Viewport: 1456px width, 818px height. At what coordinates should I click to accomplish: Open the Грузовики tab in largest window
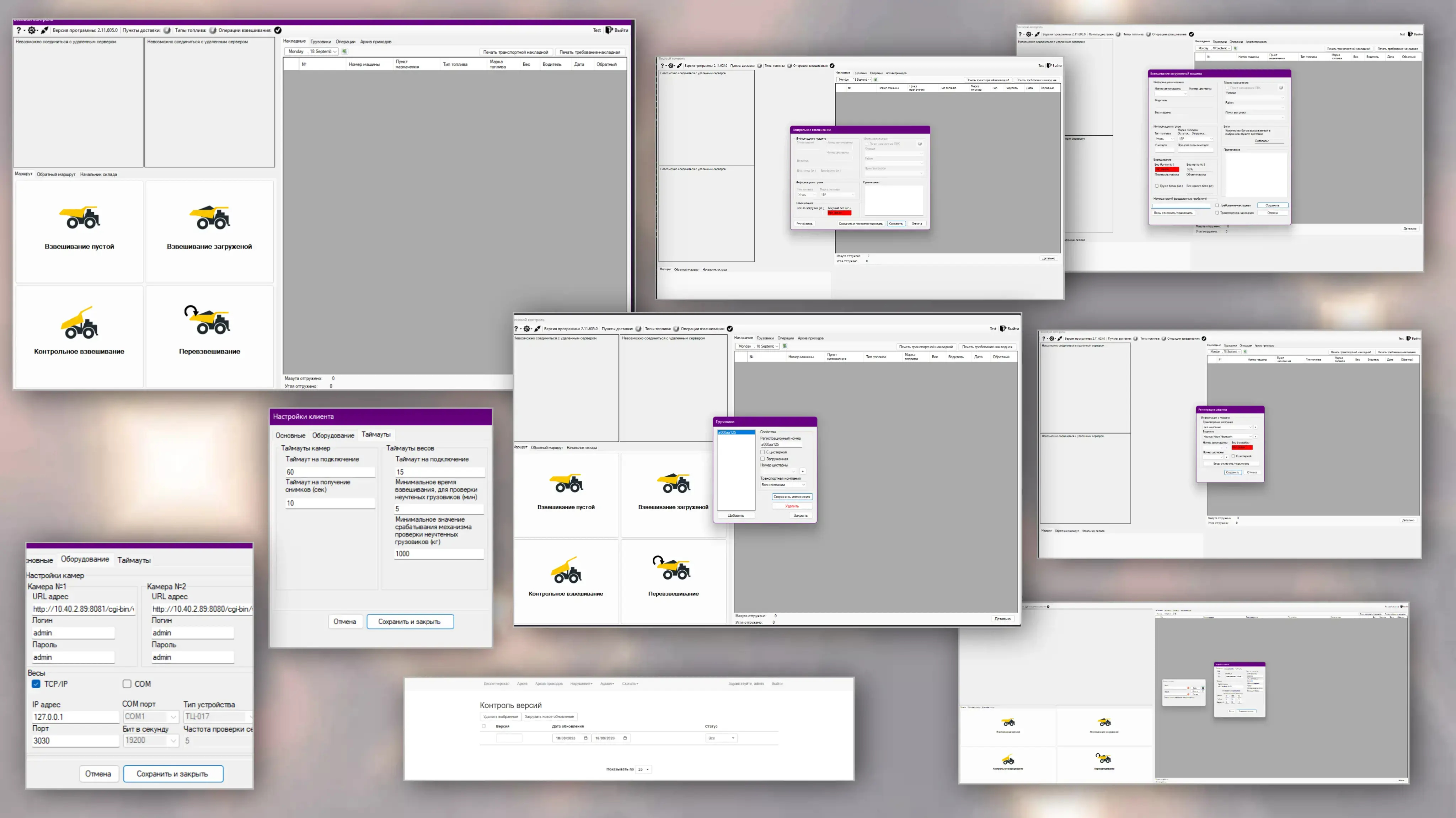tap(321, 42)
